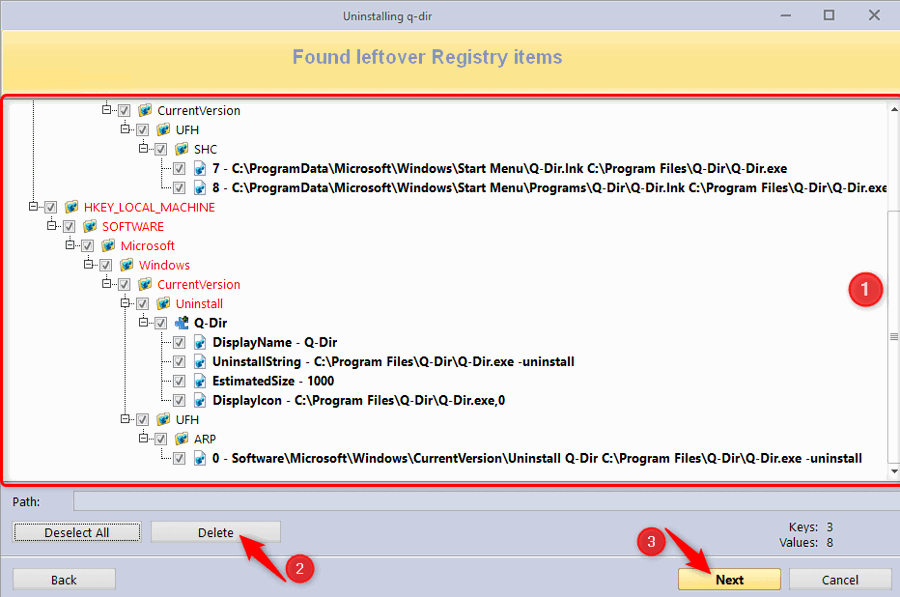This screenshot has height=597, width=900.
Task: Click key icon of UFH above ARP
Action: 164,419
